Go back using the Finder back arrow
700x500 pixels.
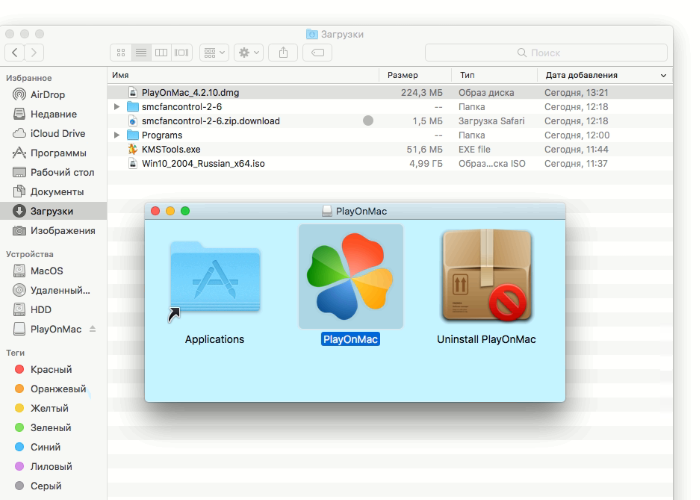14,53
